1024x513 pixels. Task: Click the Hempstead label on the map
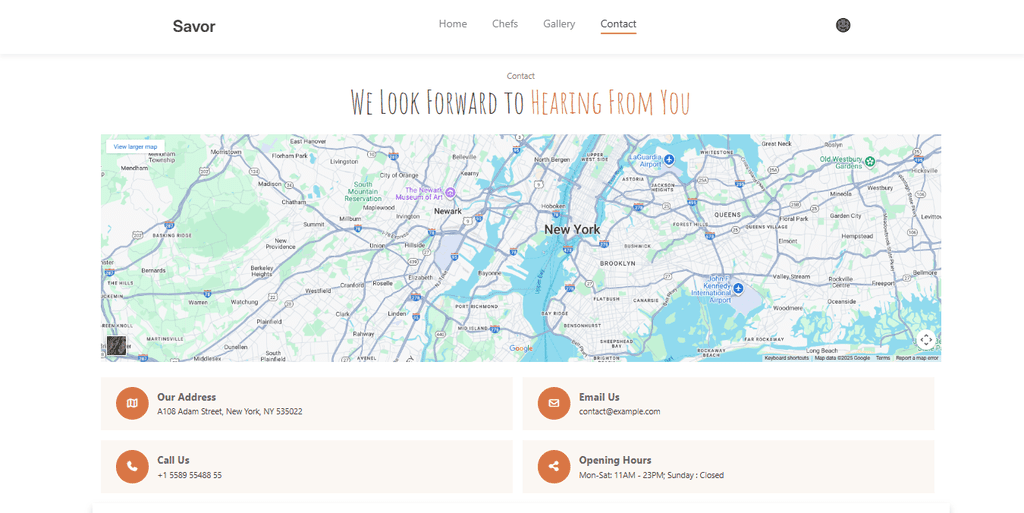point(857,236)
